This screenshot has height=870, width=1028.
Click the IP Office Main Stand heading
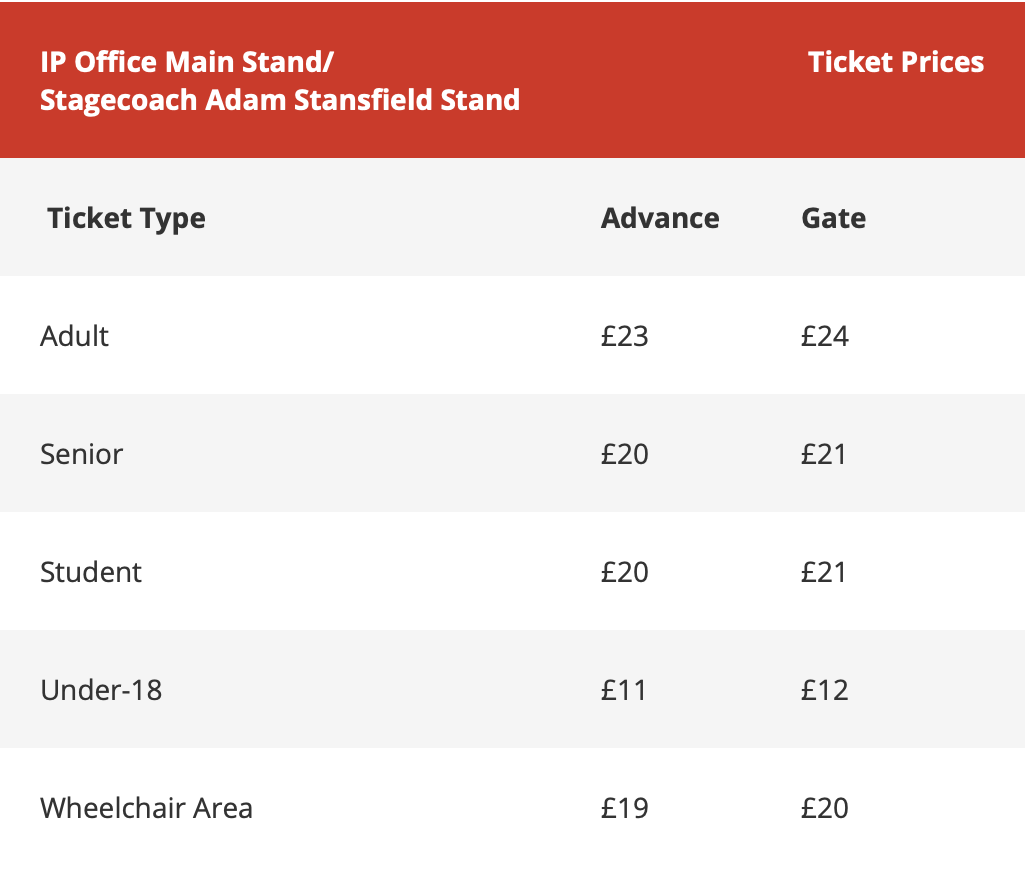(x=280, y=81)
